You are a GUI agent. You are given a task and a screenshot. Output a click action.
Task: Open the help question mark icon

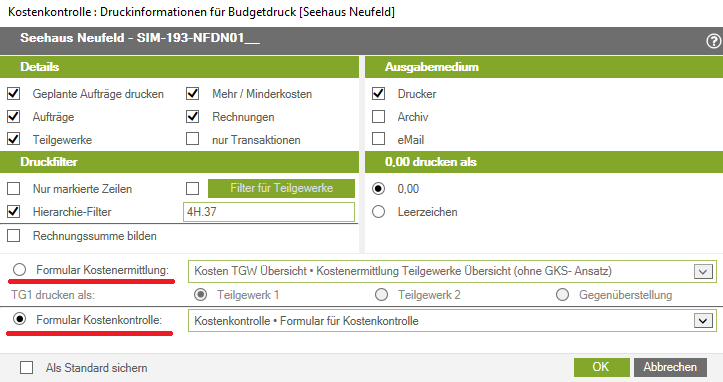tap(713, 41)
